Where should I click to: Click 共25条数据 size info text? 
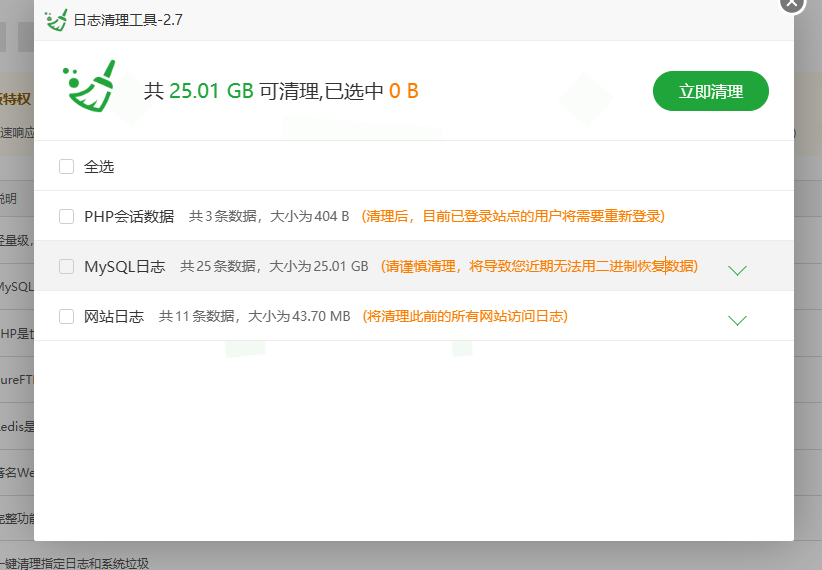pos(274,266)
